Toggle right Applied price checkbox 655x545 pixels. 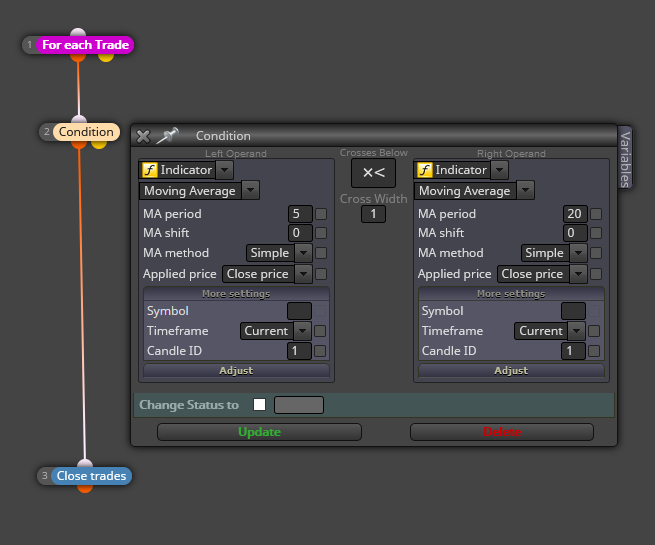(x=596, y=274)
